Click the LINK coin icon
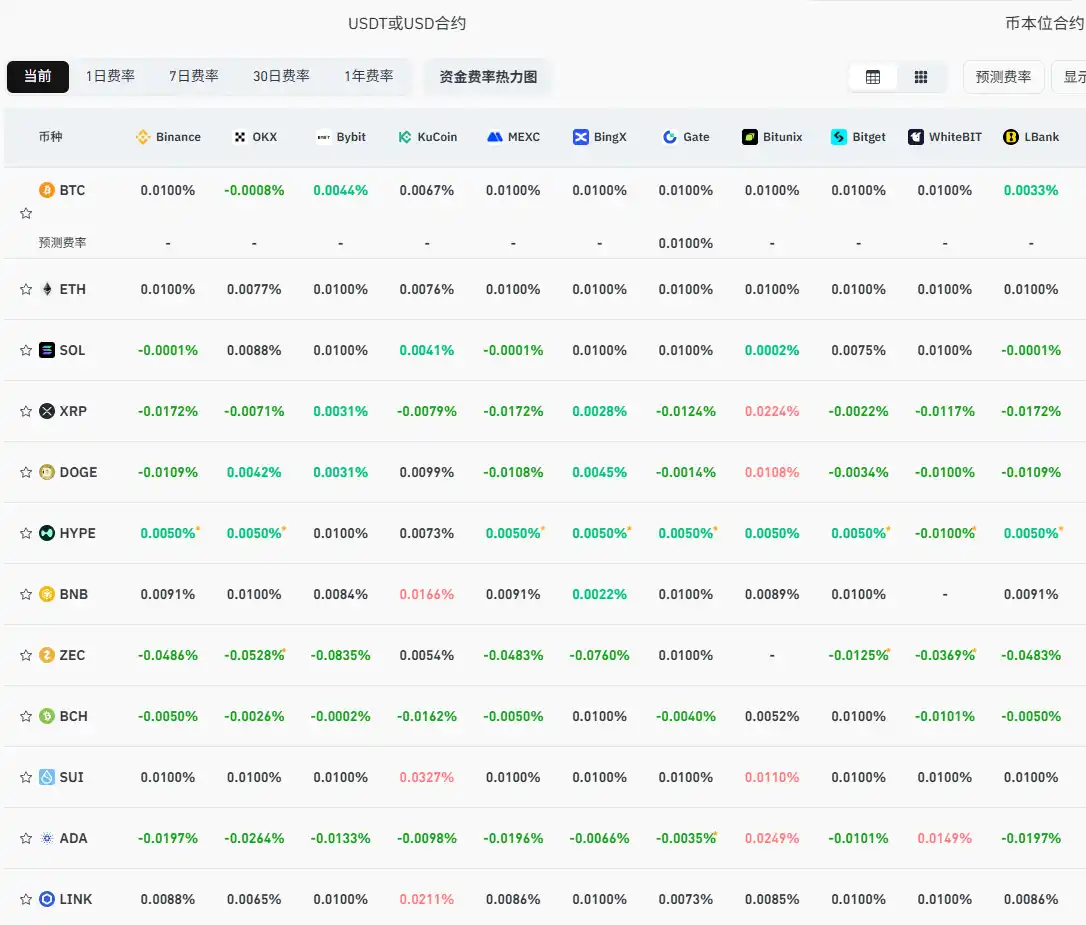Viewport: 1086px width, 925px height. click(46, 899)
